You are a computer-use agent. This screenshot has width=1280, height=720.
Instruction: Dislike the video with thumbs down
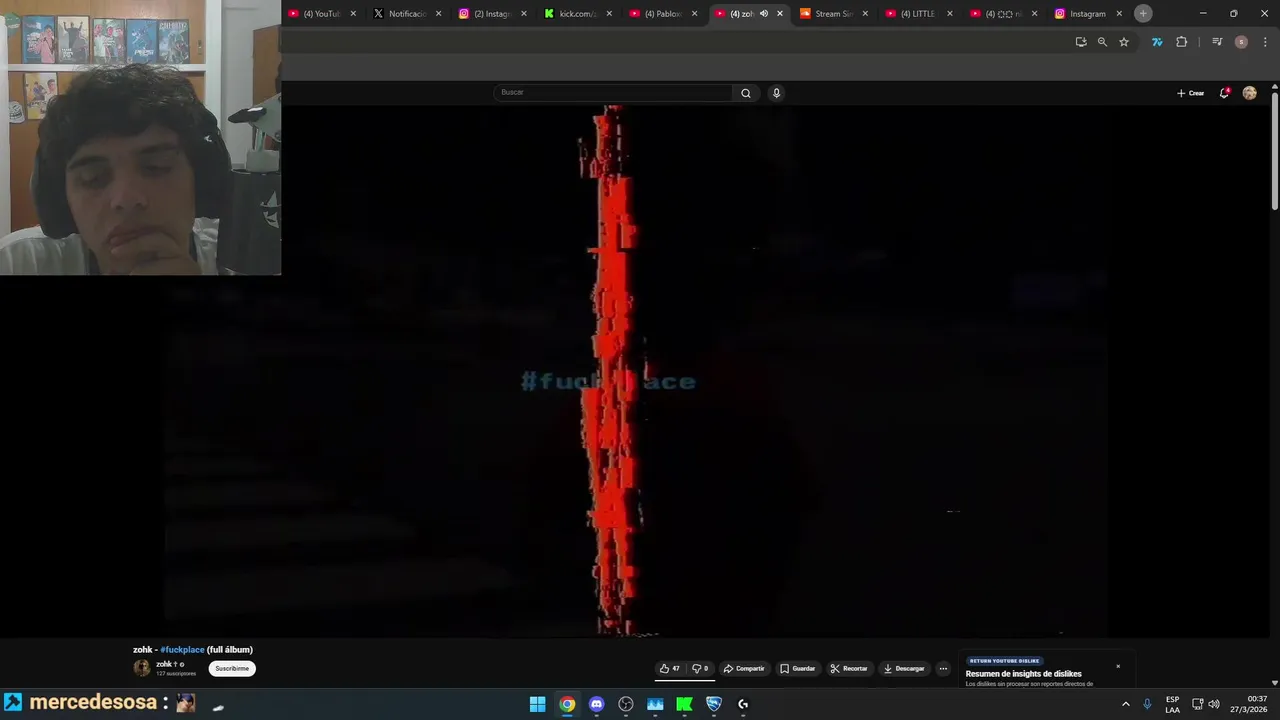pyautogui.click(x=700, y=668)
